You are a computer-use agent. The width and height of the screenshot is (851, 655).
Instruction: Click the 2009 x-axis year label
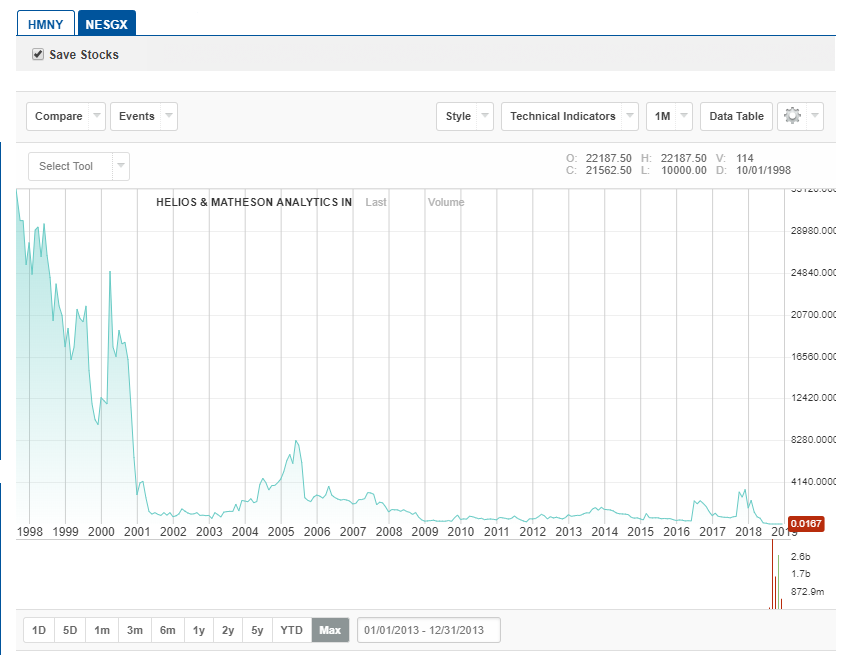coord(425,532)
